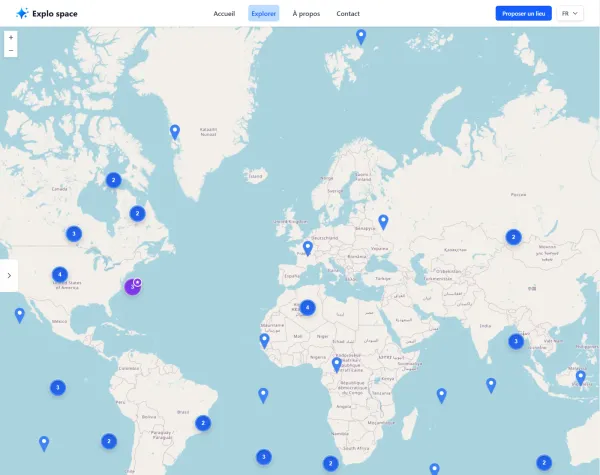Zoom out the map with the minus button
The width and height of the screenshot is (600, 475).
click(11, 50)
